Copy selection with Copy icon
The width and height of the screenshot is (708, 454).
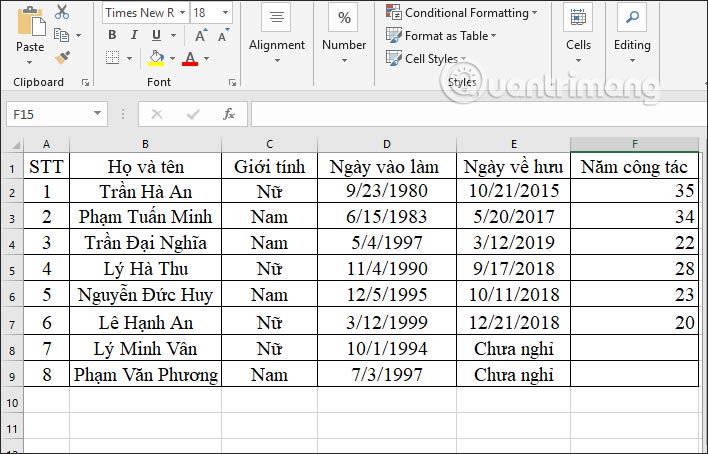coord(61,35)
